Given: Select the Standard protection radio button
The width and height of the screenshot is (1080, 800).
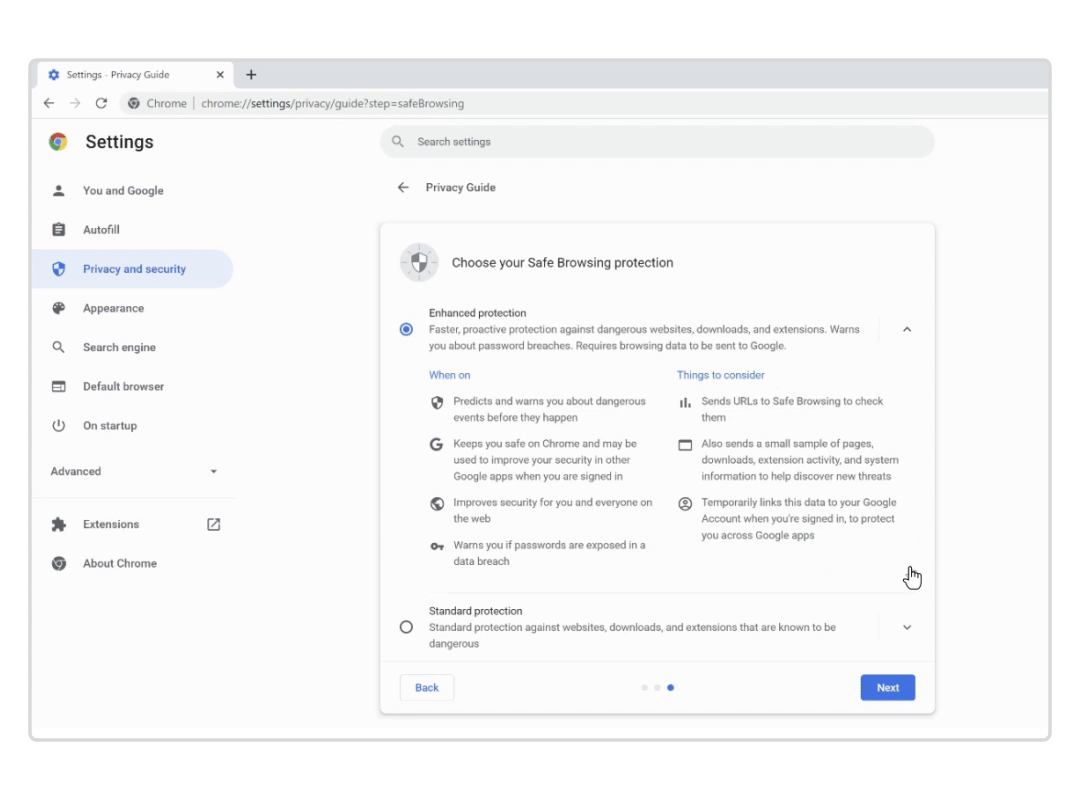Looking at the screenshot, I should [x=405, y=626].
